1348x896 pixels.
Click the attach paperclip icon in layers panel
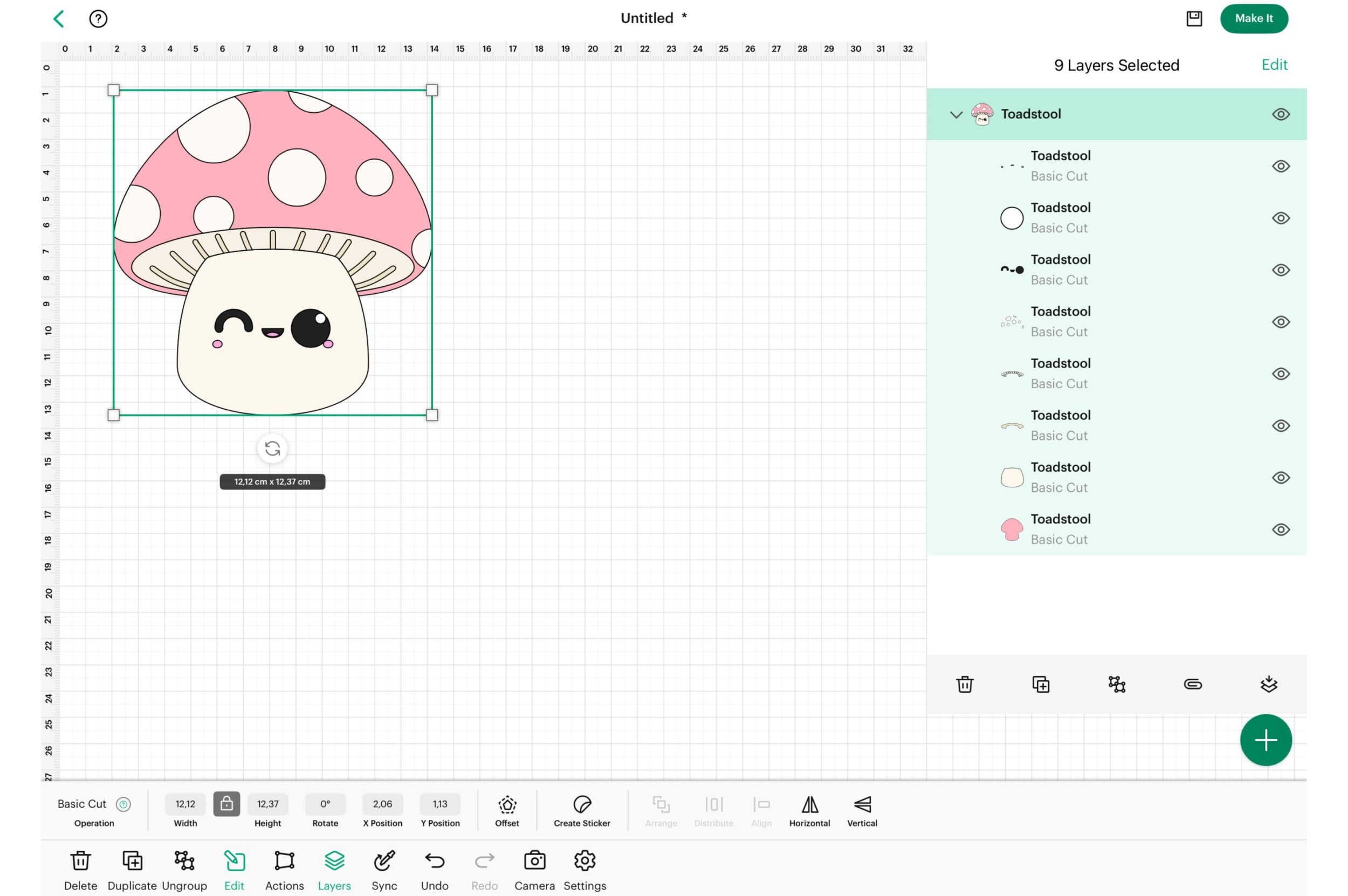[x=1193, y=684]
